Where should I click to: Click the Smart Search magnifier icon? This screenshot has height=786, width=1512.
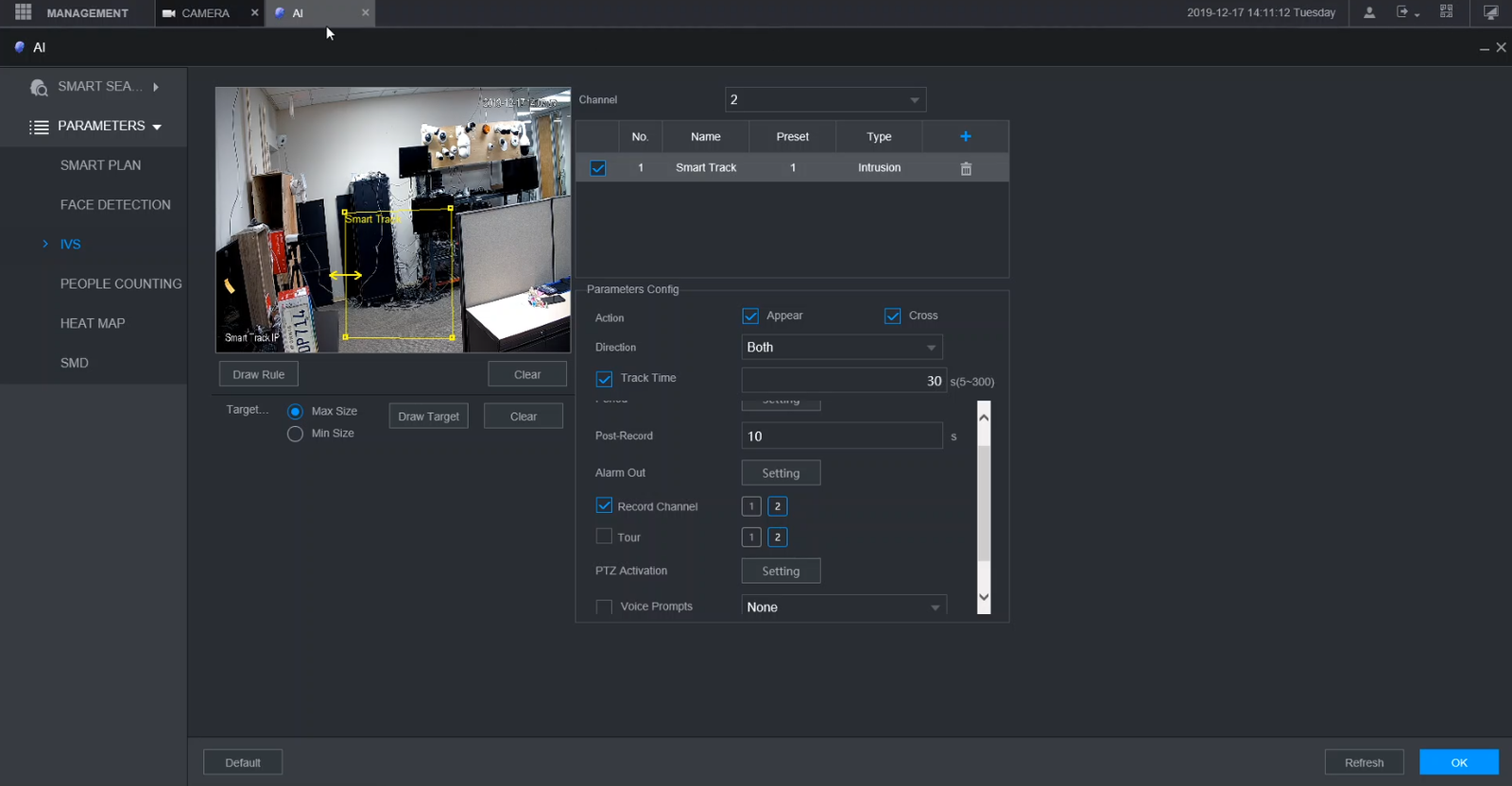click(x=39, y=87)
